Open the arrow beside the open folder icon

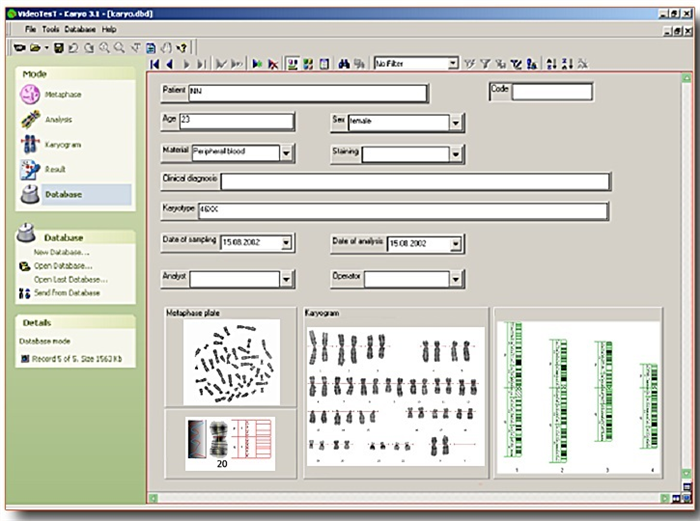click(x=46, y=48)
